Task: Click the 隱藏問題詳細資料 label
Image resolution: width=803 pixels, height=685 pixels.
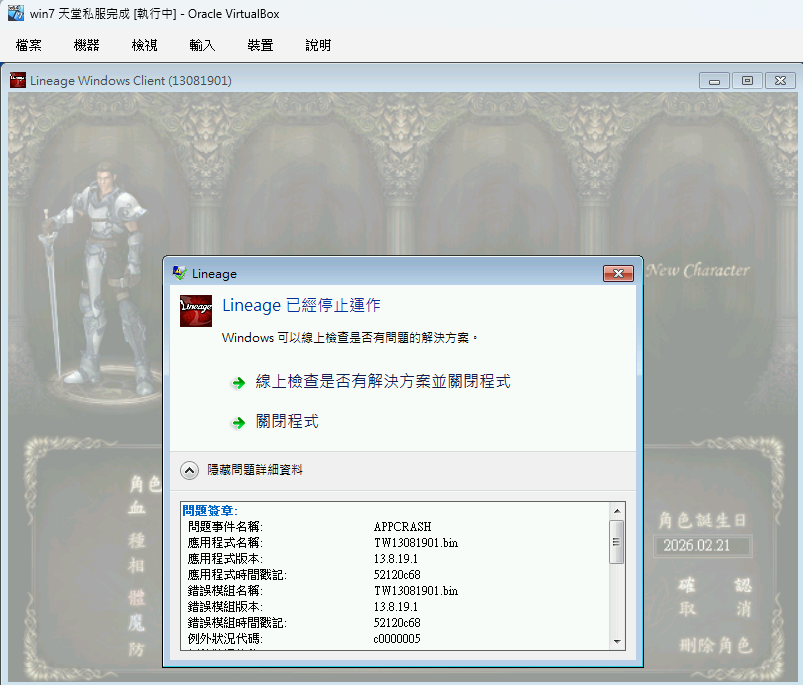Action: tap(255, 469)
